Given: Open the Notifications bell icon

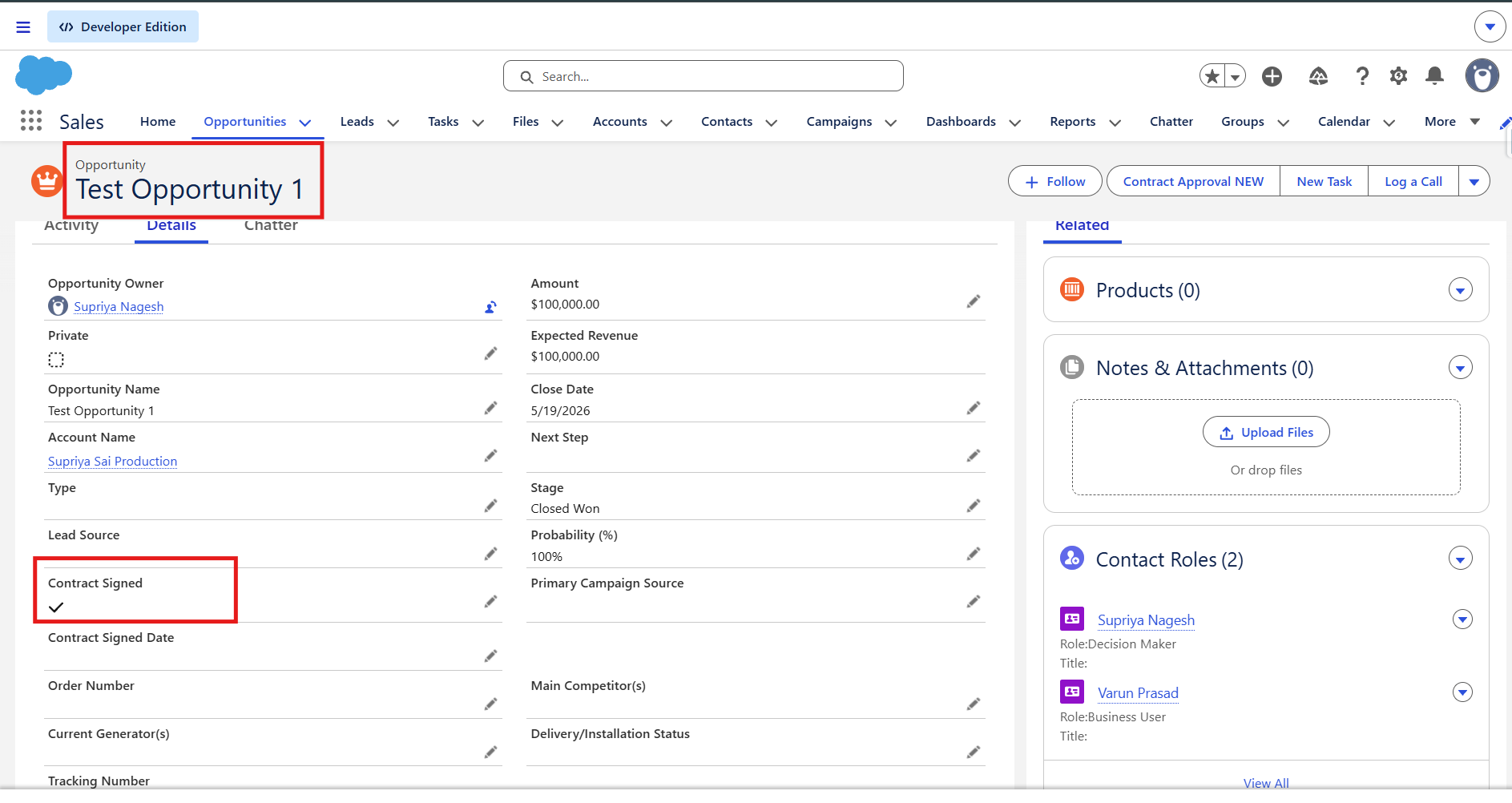Looking at the screenshot, I should pyautogui.click(x=1434, y=76).
